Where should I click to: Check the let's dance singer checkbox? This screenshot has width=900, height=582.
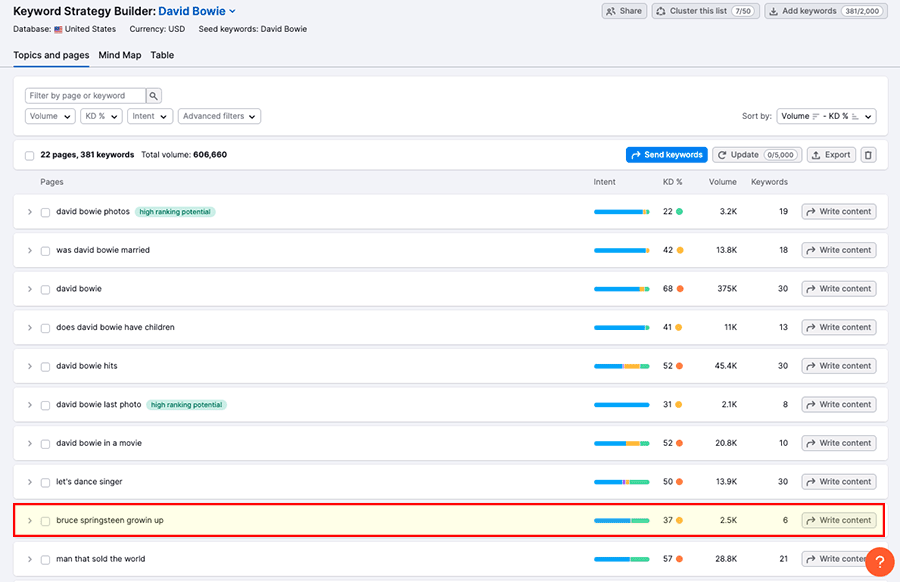pos(45,482)
